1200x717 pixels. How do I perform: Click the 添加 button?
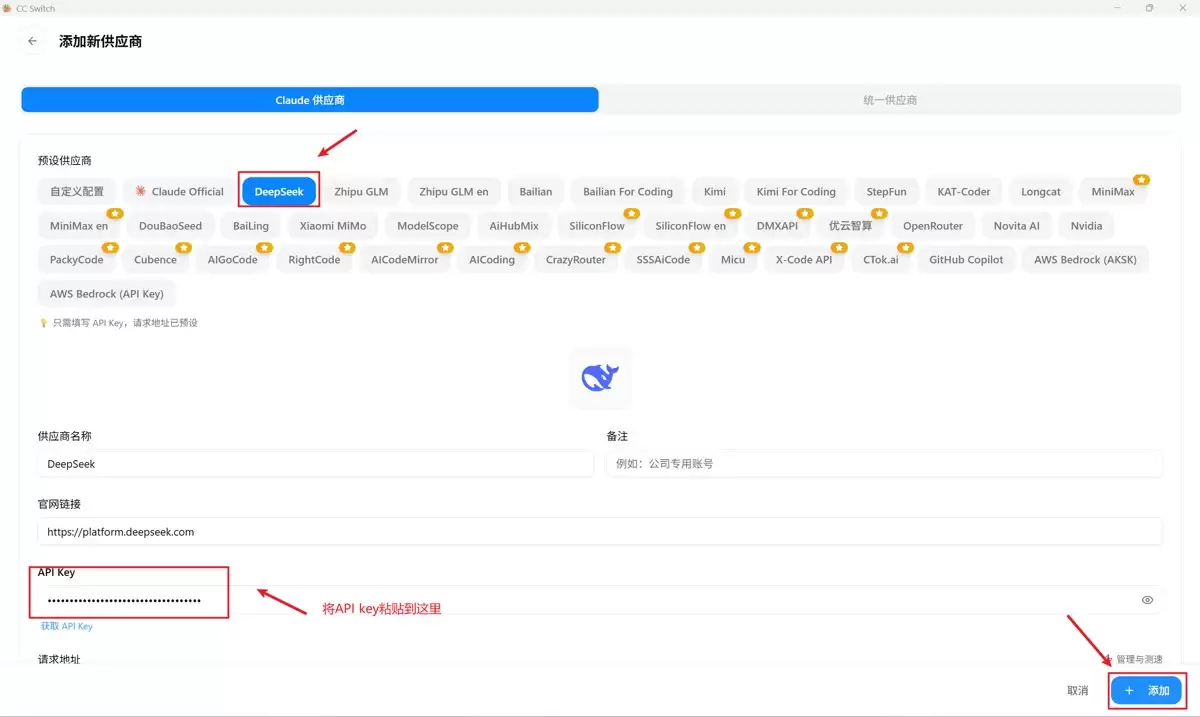(1147, 691)
